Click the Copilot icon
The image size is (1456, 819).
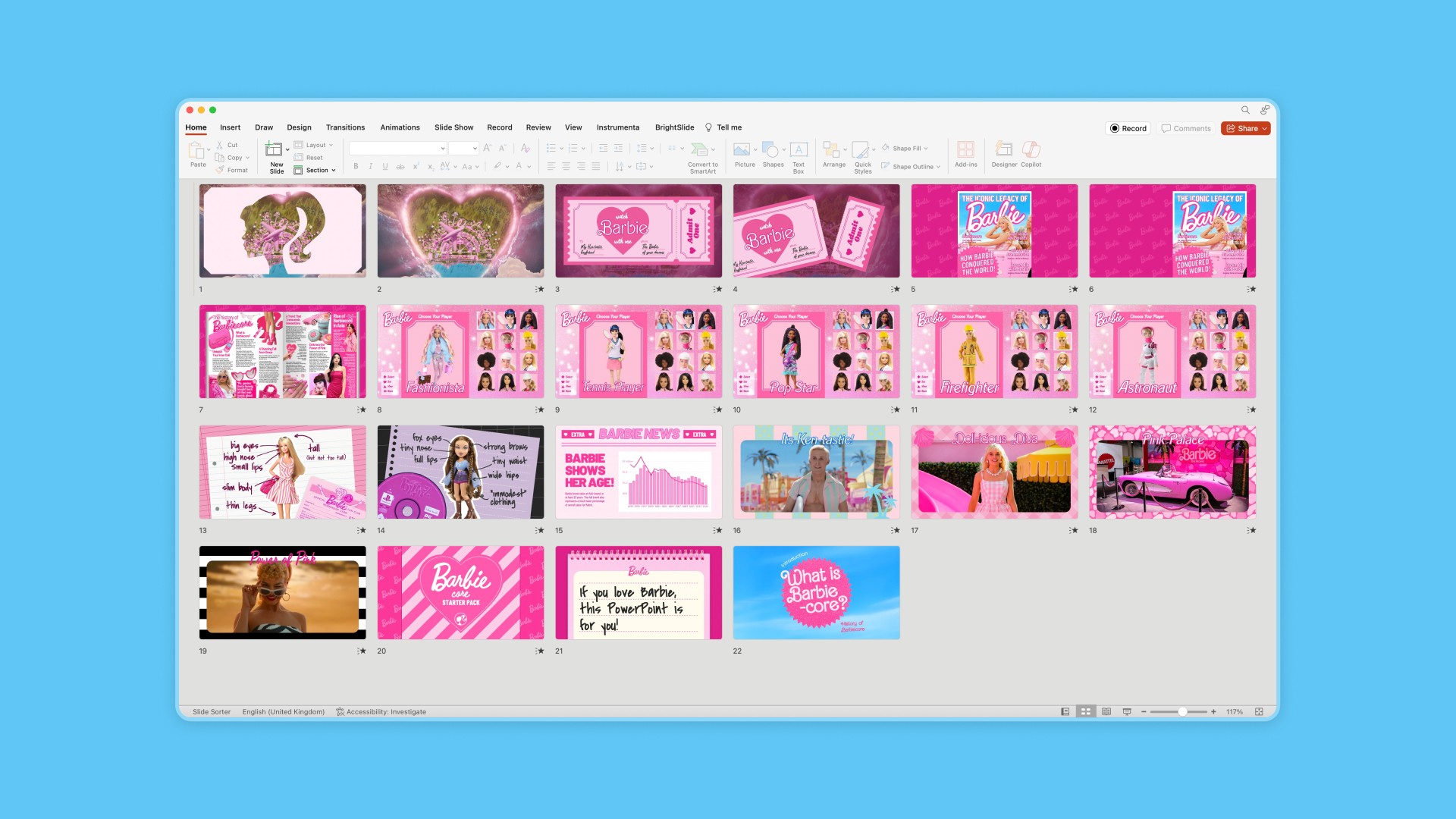click(1031, 150)
